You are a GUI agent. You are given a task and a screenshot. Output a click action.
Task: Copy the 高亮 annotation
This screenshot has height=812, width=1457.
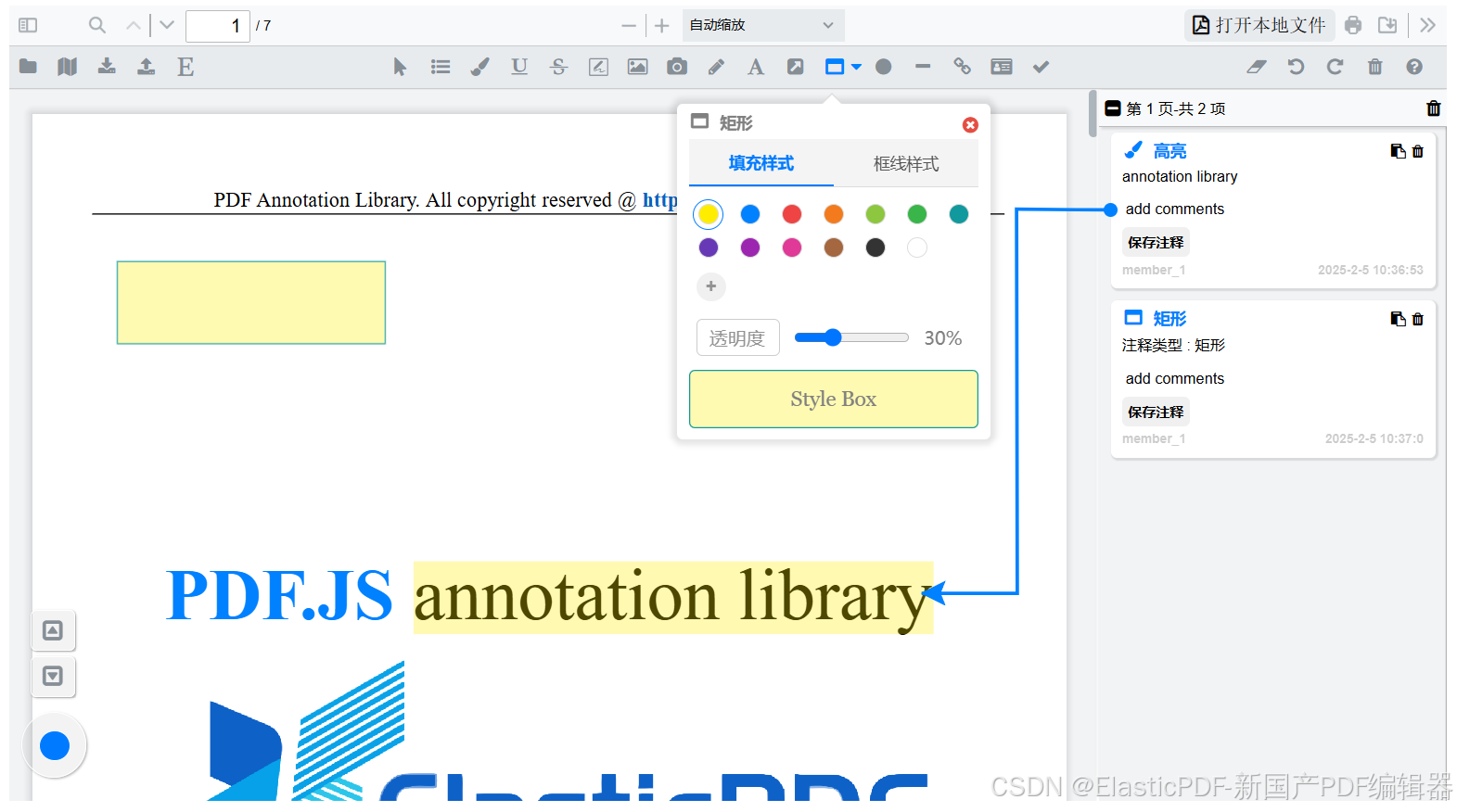(x=1398, y=151)
